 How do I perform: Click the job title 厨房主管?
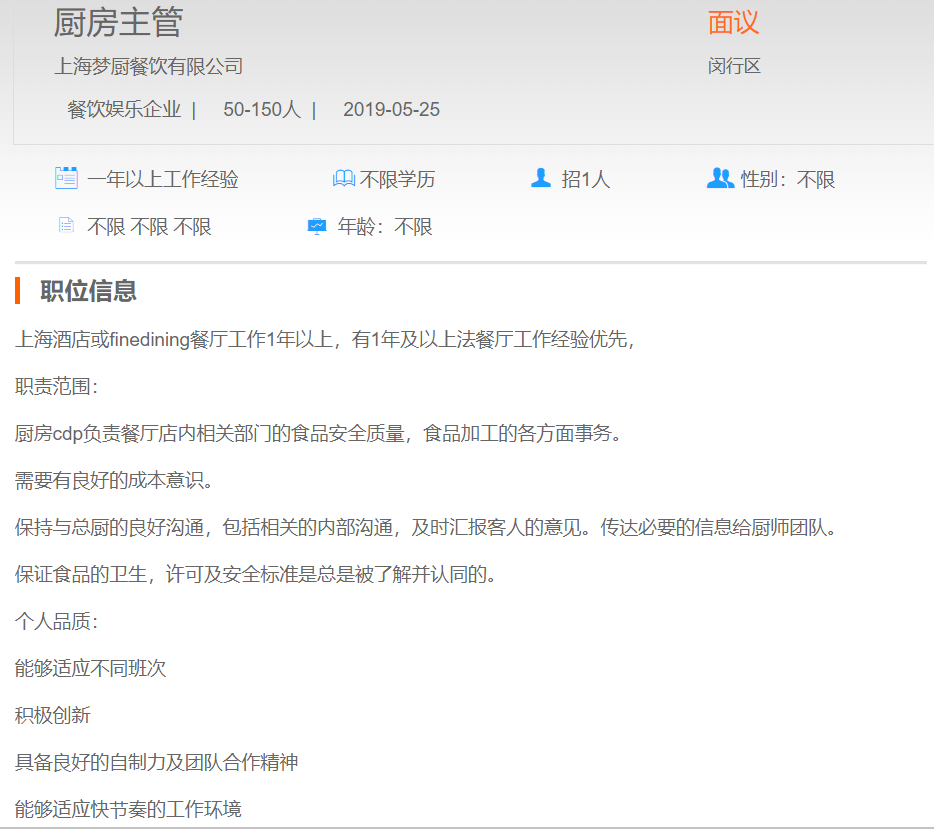[x=118, y=23]
